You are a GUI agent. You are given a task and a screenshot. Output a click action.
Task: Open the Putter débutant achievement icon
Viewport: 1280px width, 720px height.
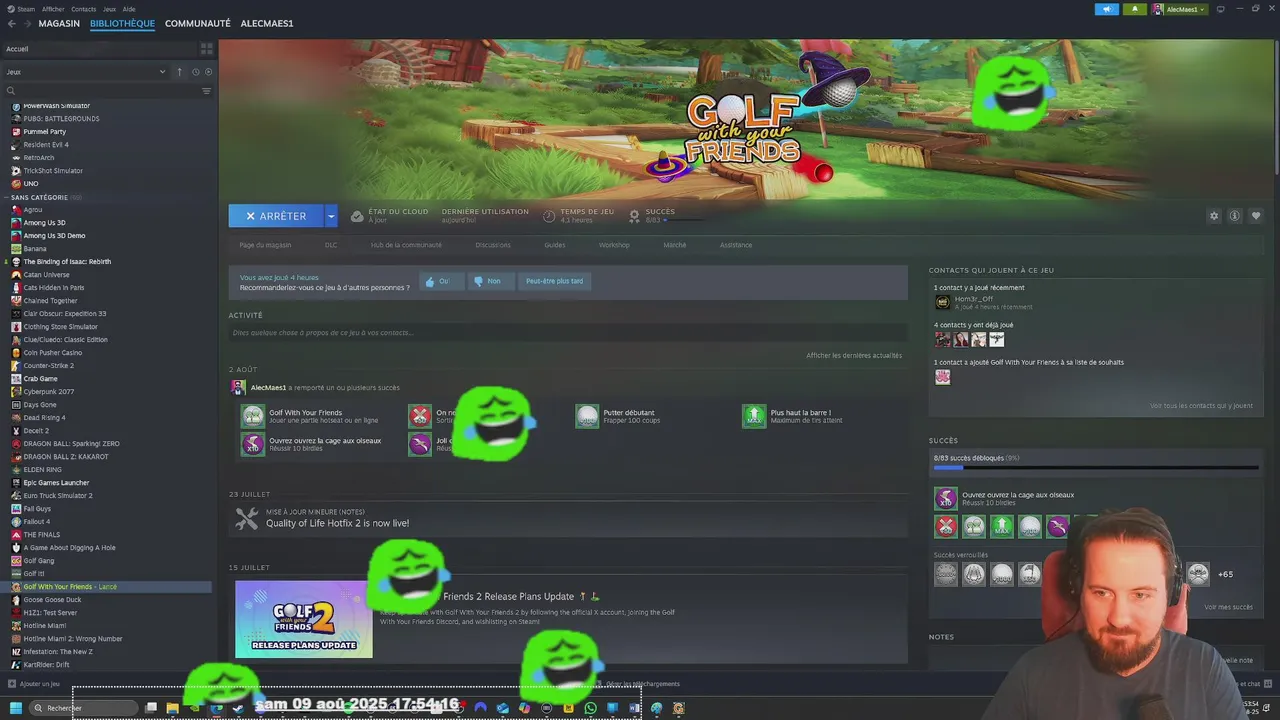click(x=587, y=416)
